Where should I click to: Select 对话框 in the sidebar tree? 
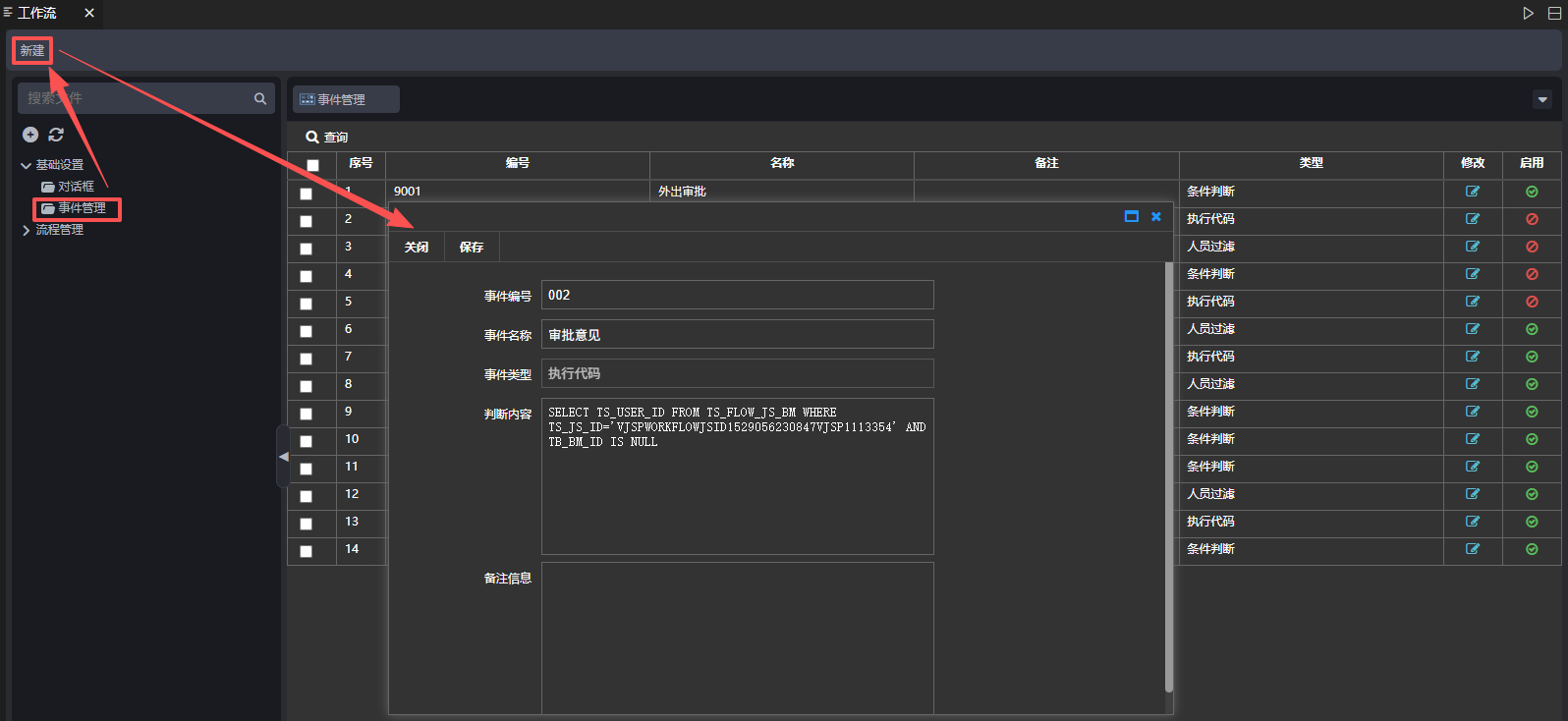click(76, 187)
